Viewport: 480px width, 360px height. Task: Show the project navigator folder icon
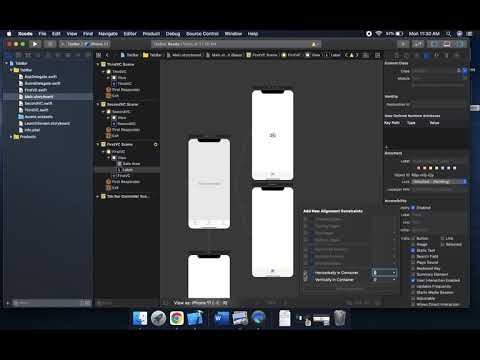(x=9, y=55)
